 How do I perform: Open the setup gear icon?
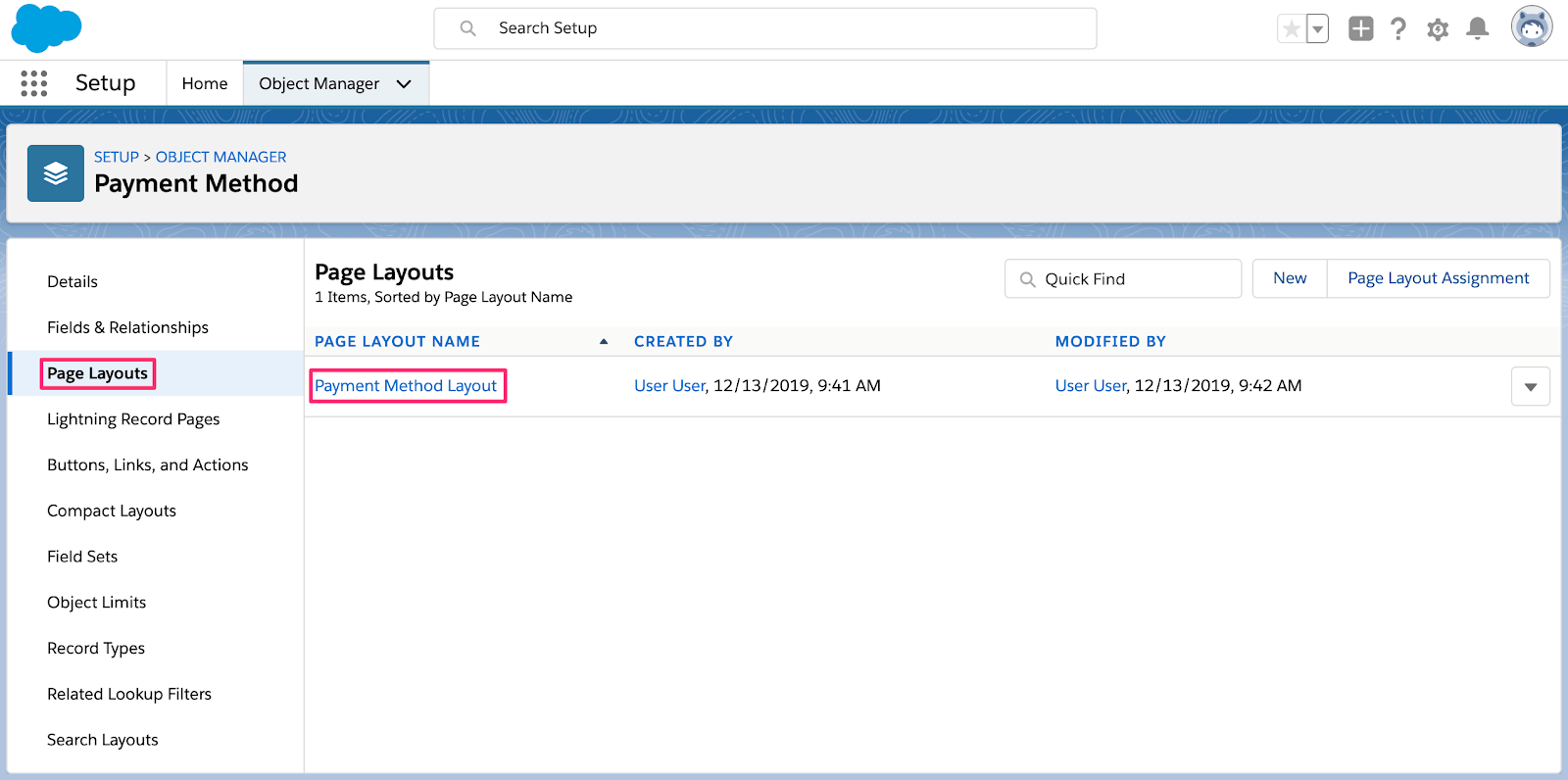coord(1438,29)
